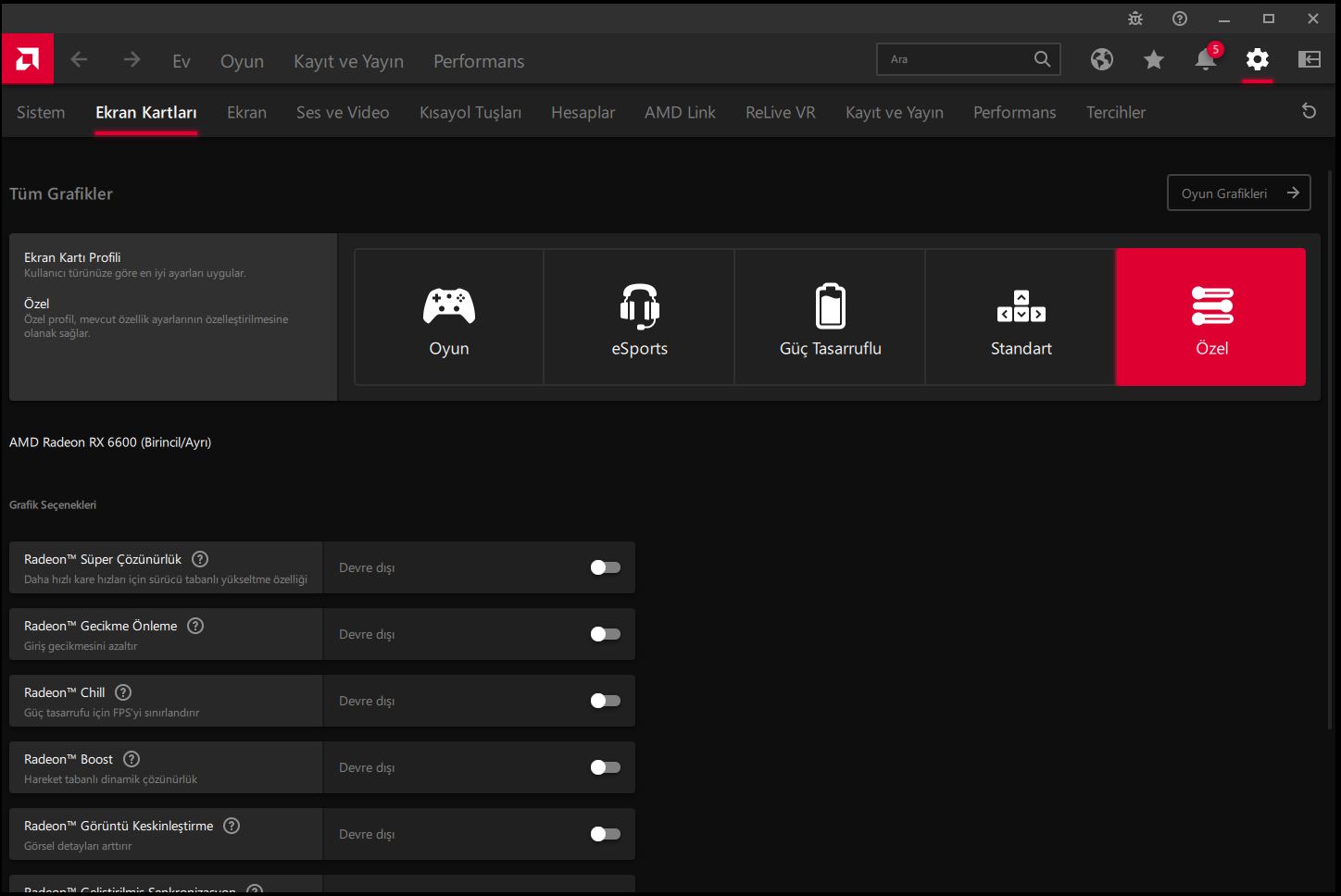Show help for Radeon Görüntü Keskinleştirme
Image resolution: width=1341 pixels, height=896 pixels.
232,826
